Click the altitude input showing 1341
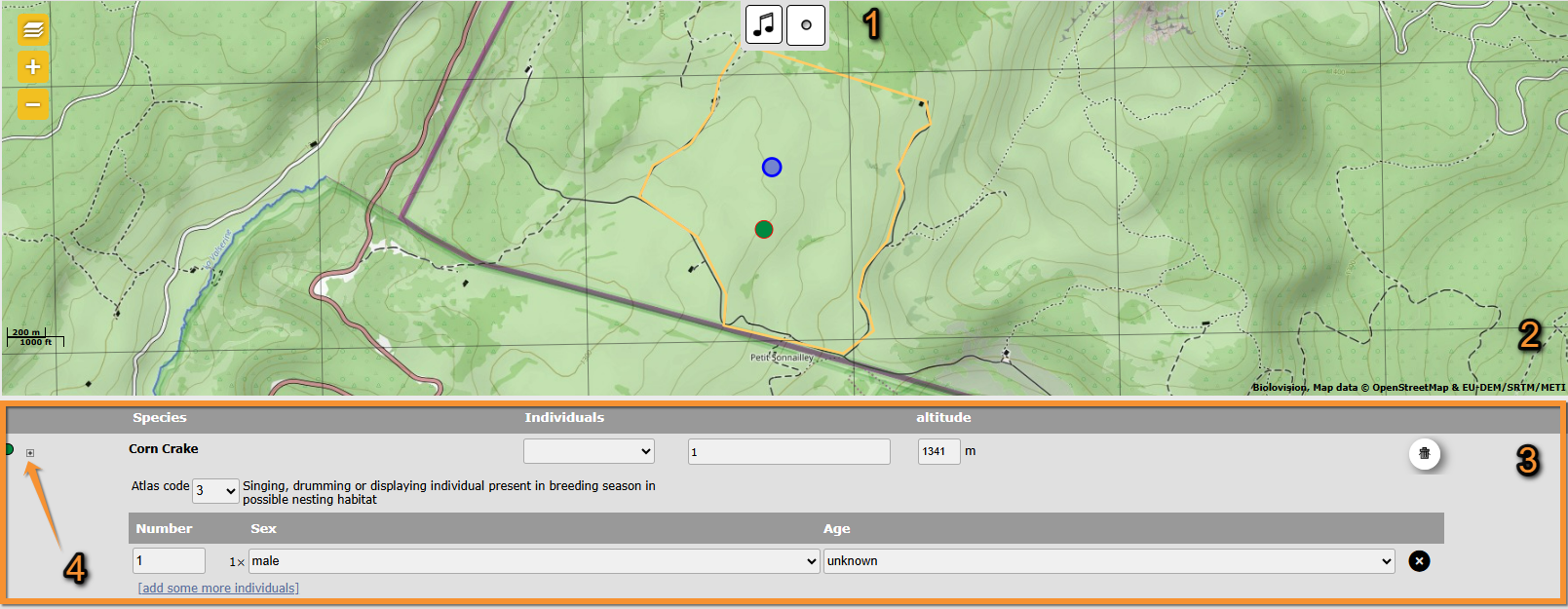 pyautogui.click(x=938, y=451)
